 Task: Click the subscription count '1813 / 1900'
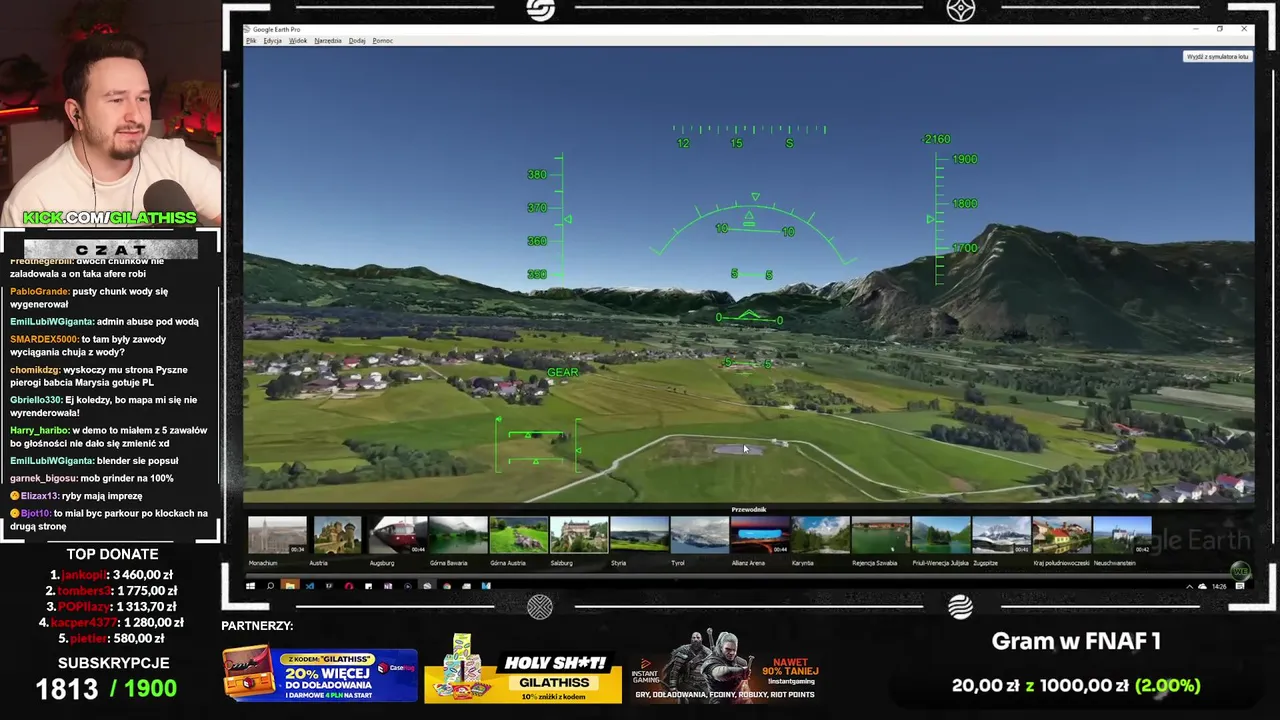(x=107, y=689)
